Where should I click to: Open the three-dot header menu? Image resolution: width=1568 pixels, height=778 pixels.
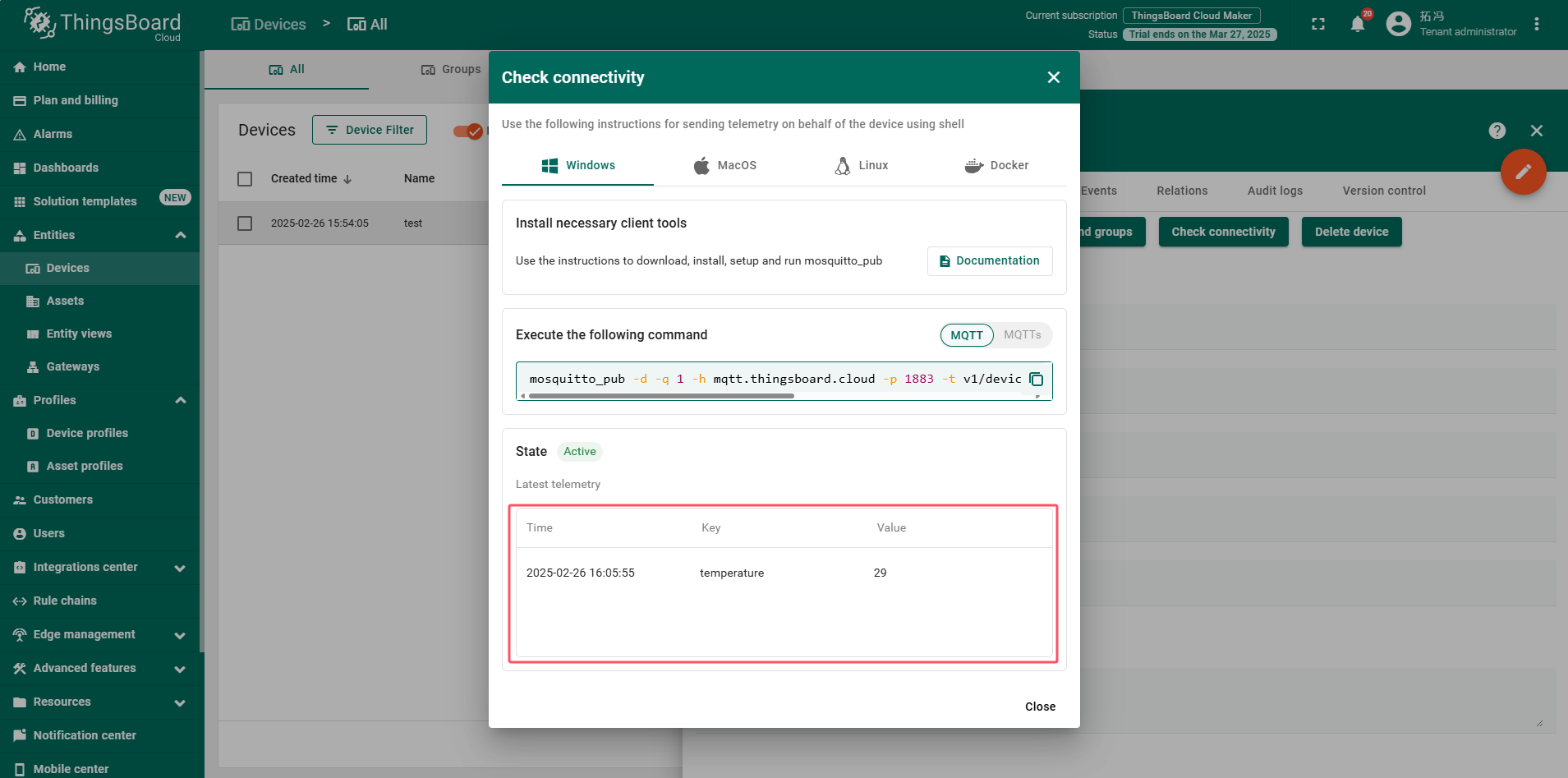[1537, 24]
